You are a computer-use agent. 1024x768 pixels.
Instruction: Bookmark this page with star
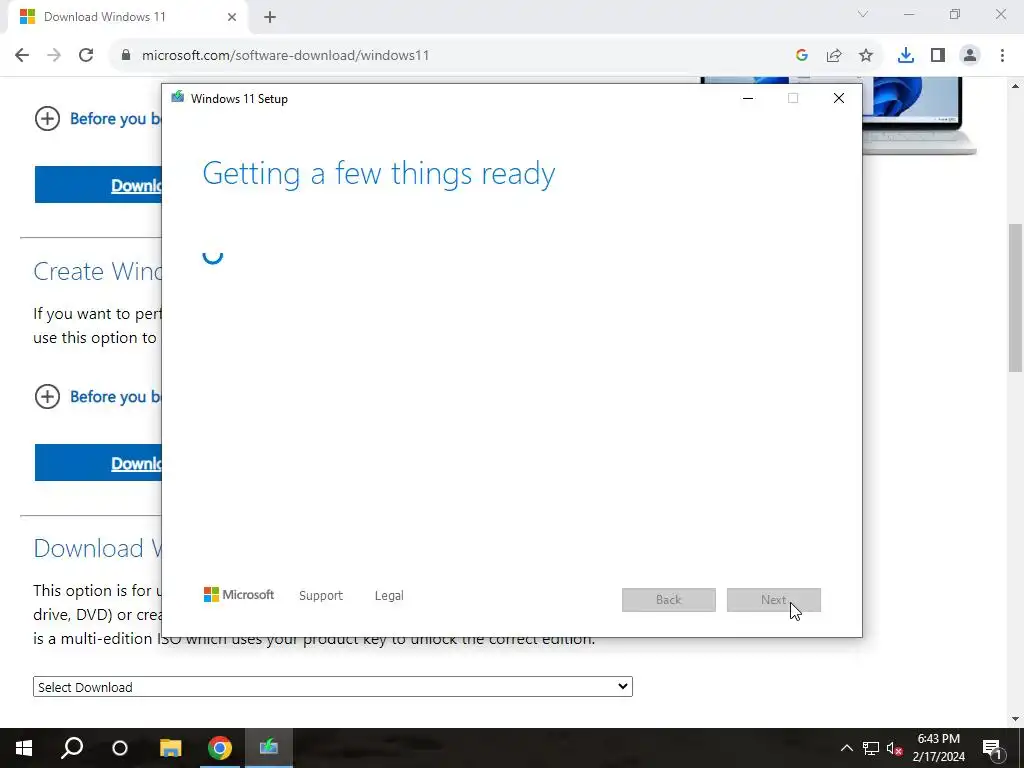click(x=866, y=56)
